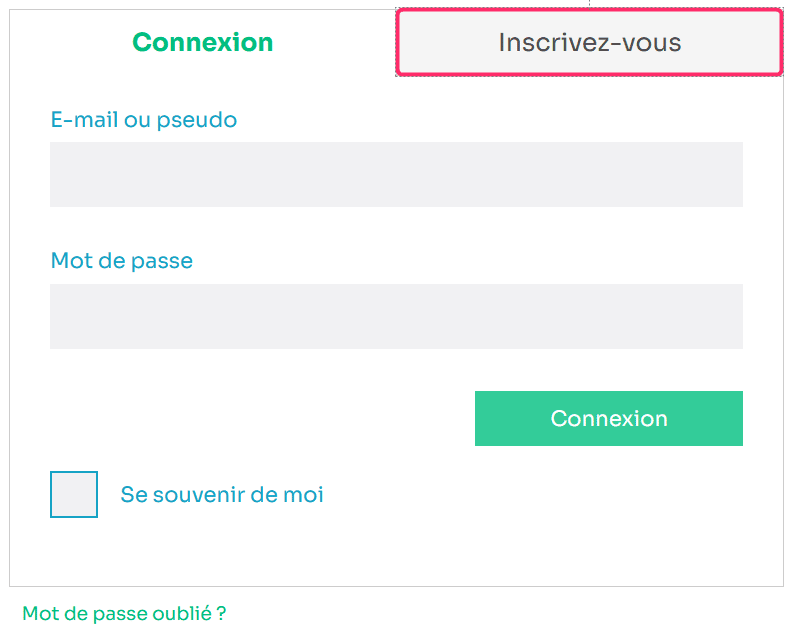795x635 pixels.
Task: Follow the forgotten password link
Action: [x=124, y=613]
